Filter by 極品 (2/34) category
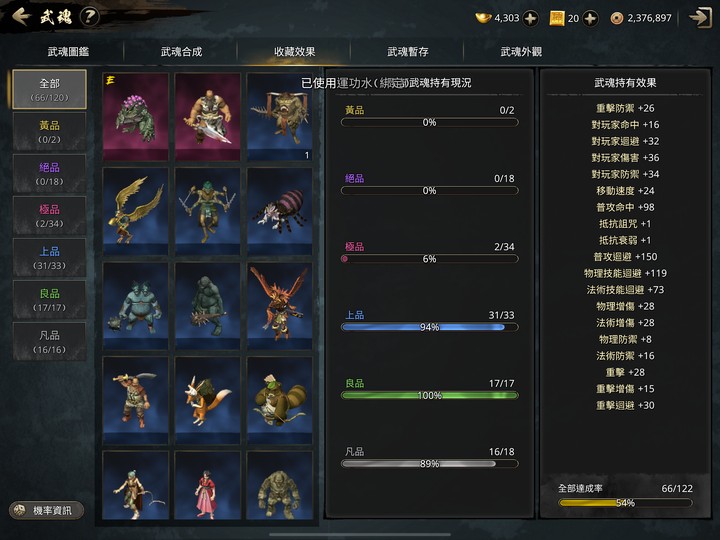Viewport: 720px width, 540px height. point(49,216)
